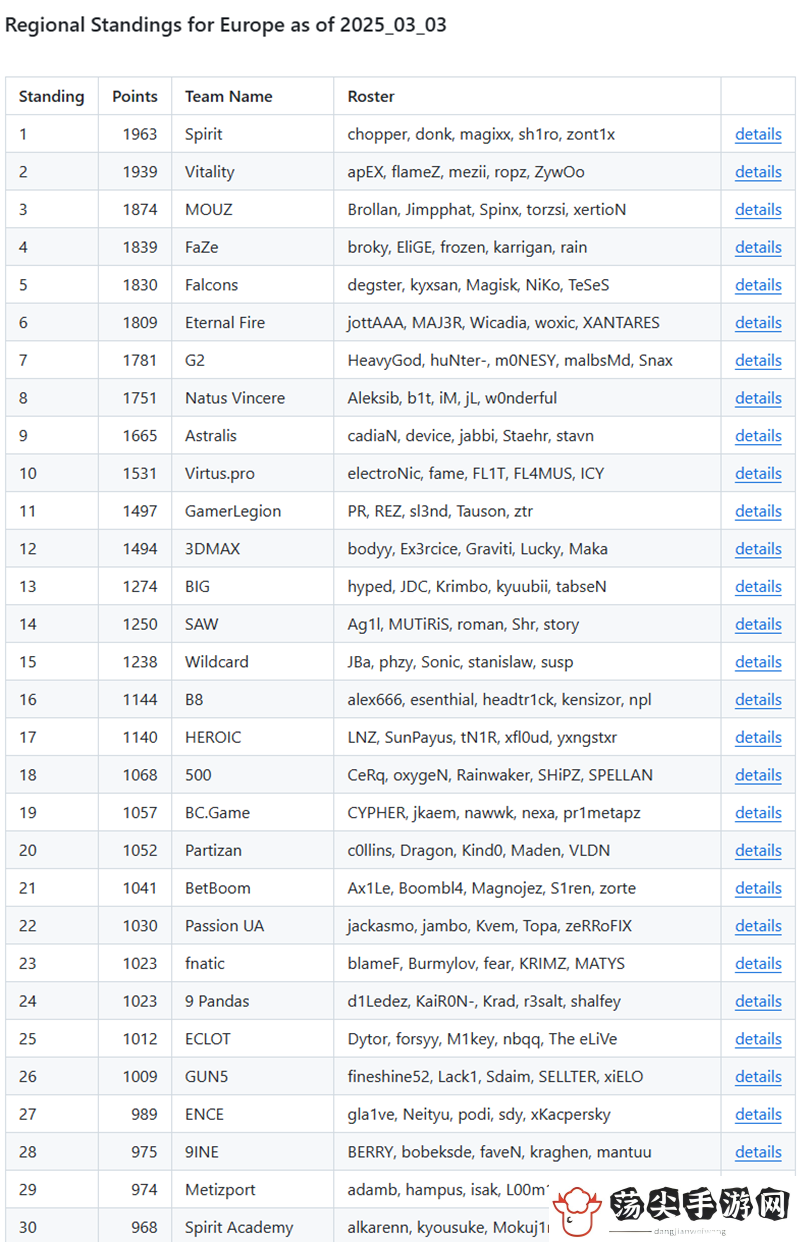Open details link for 9INE

point(758,1152)
